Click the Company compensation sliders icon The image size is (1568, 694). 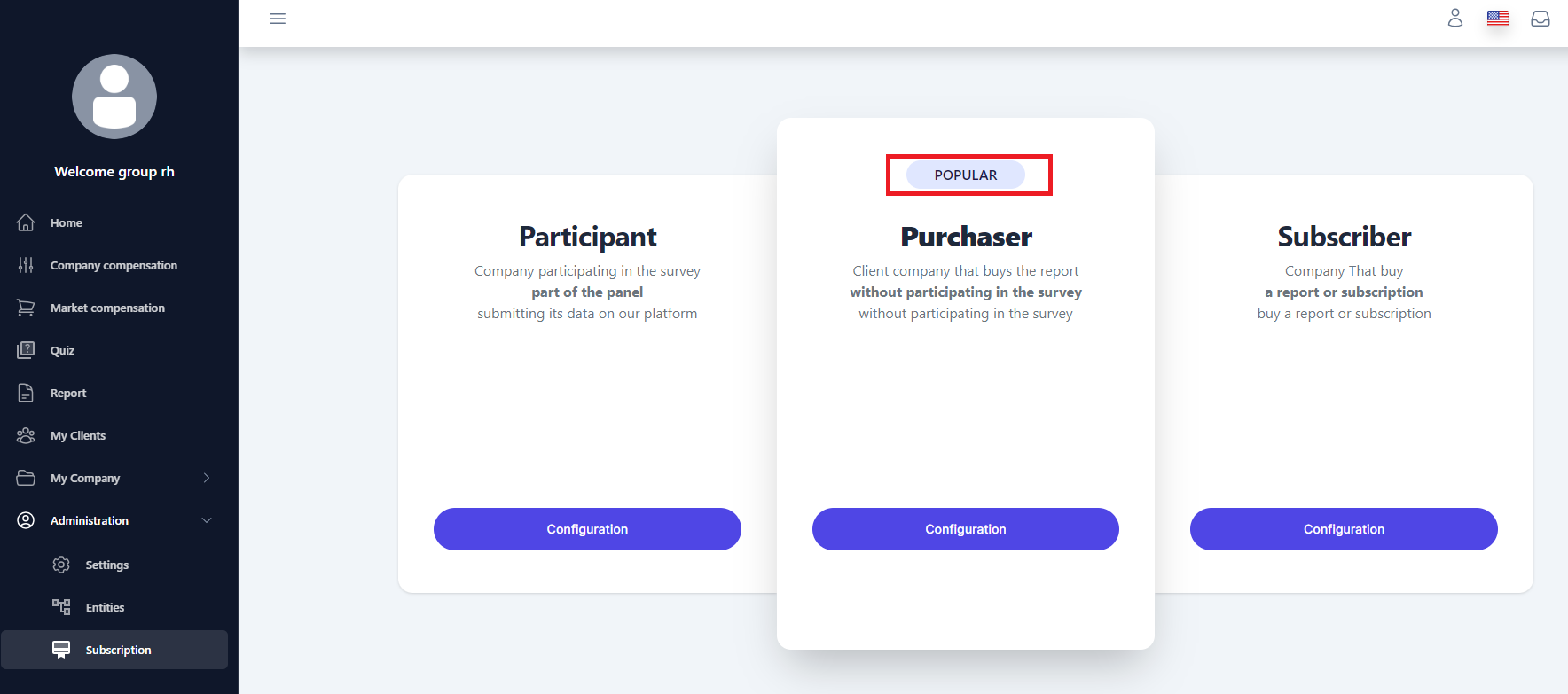(x=26, y=265)
